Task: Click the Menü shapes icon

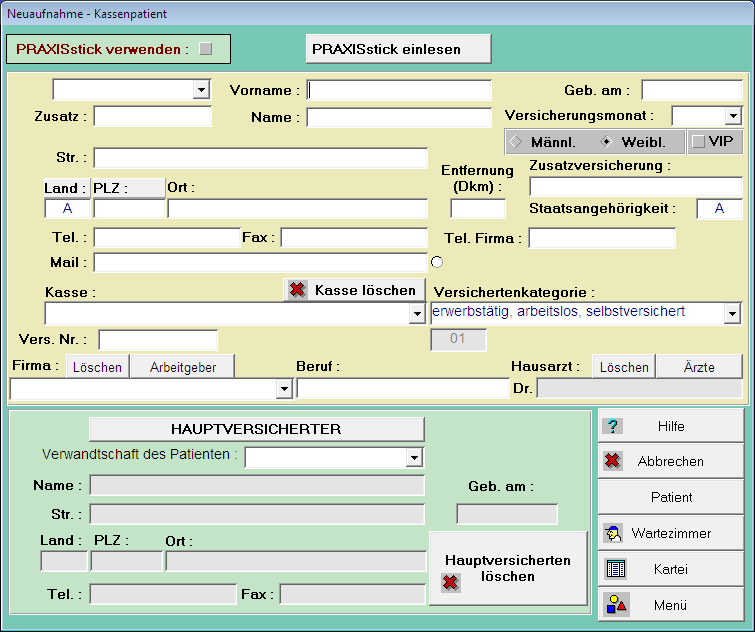Action: tap(615, 604)
